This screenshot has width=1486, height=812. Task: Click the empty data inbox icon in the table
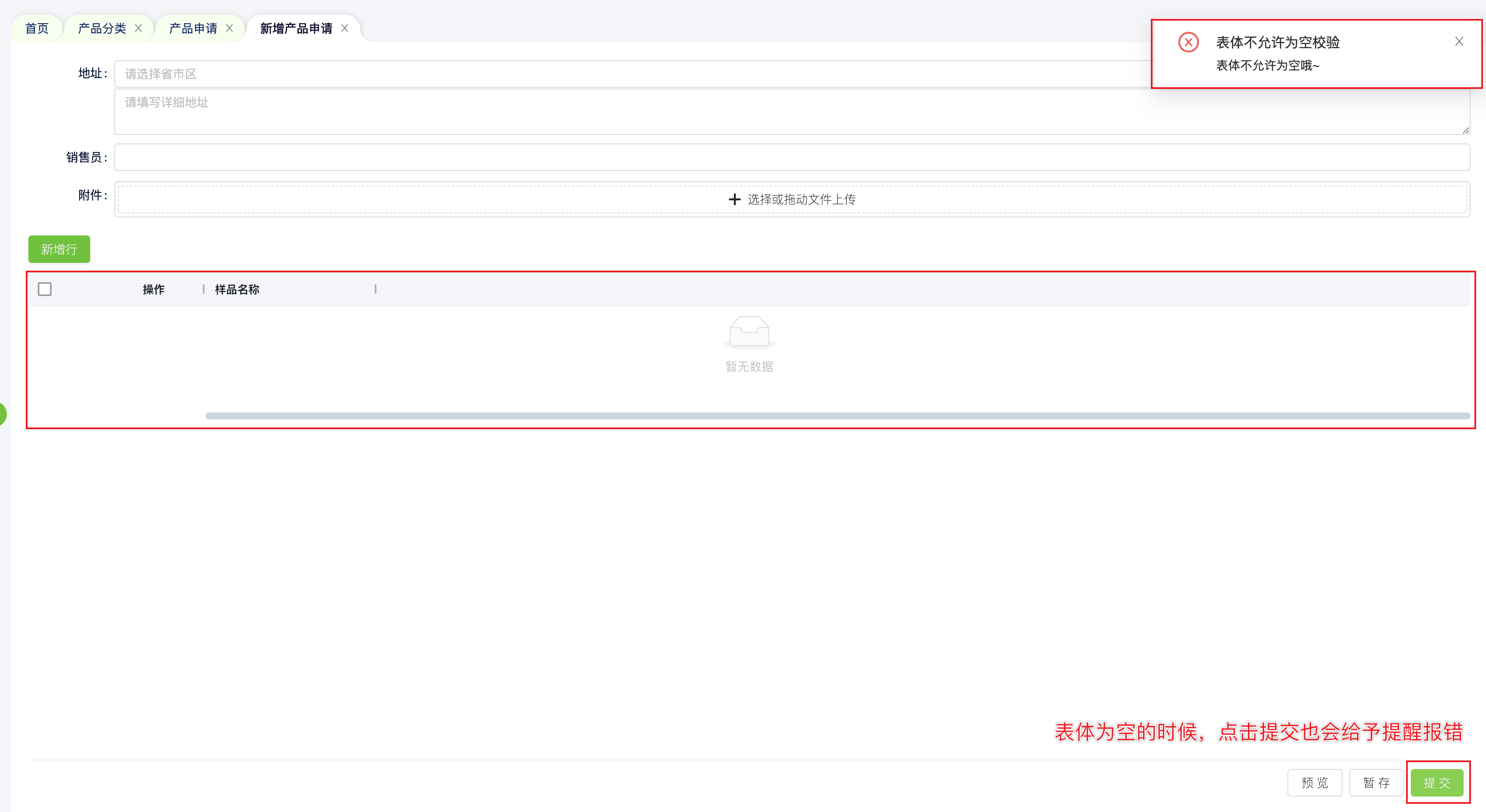(x=749, y=332)
